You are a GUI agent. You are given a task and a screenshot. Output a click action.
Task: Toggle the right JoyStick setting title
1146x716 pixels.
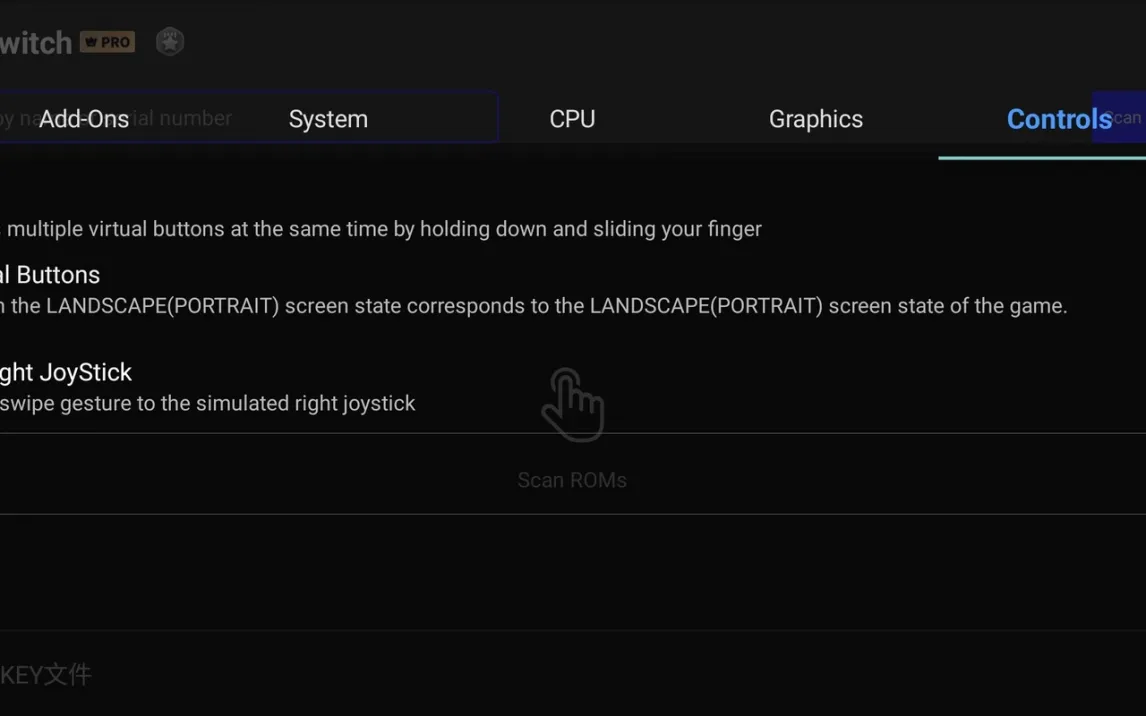66,373
